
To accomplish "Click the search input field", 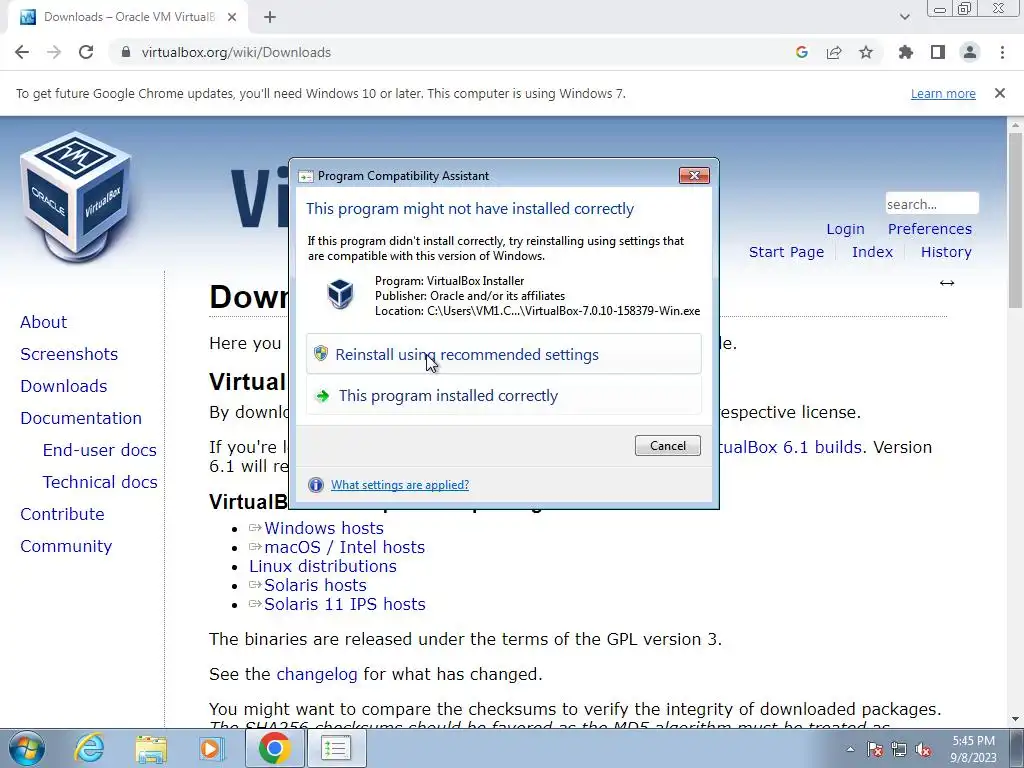I will [x=932, y=204].
